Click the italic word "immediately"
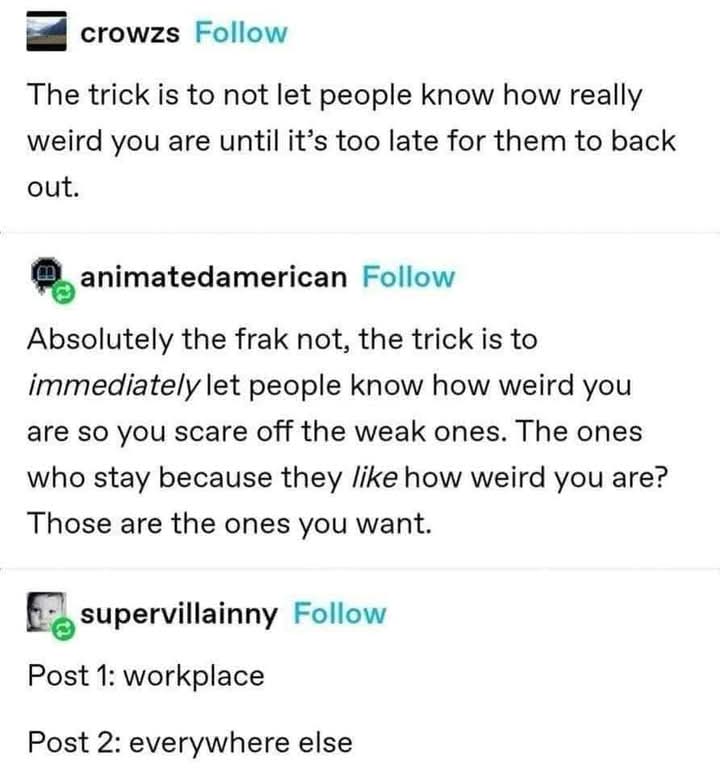Screen dimensions: 720x775 [113, 386]
